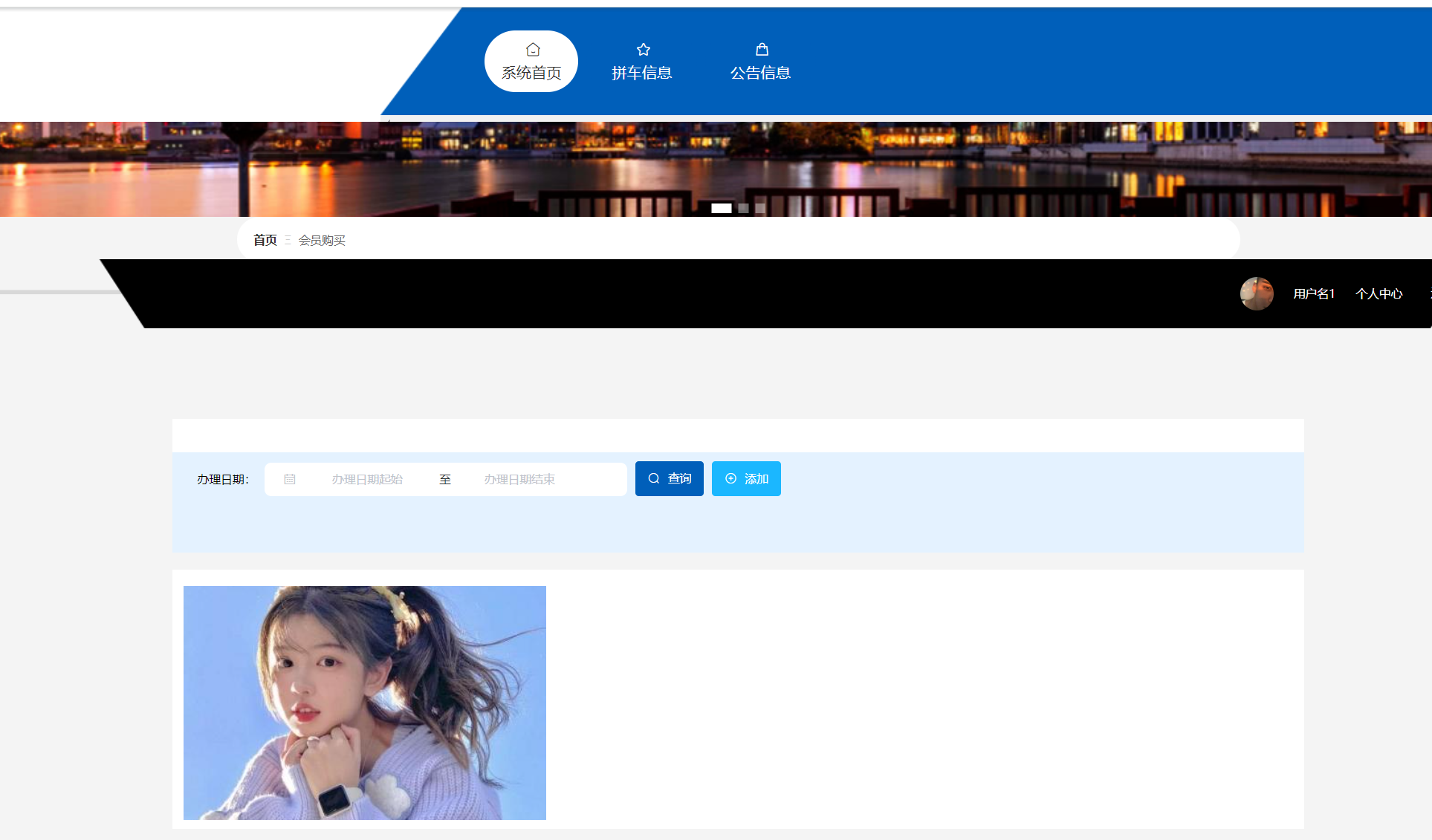This screenshot has width=1432, height=840.
Task: Open the 拼车信息 navigation tab
Action: click(643, 72)
